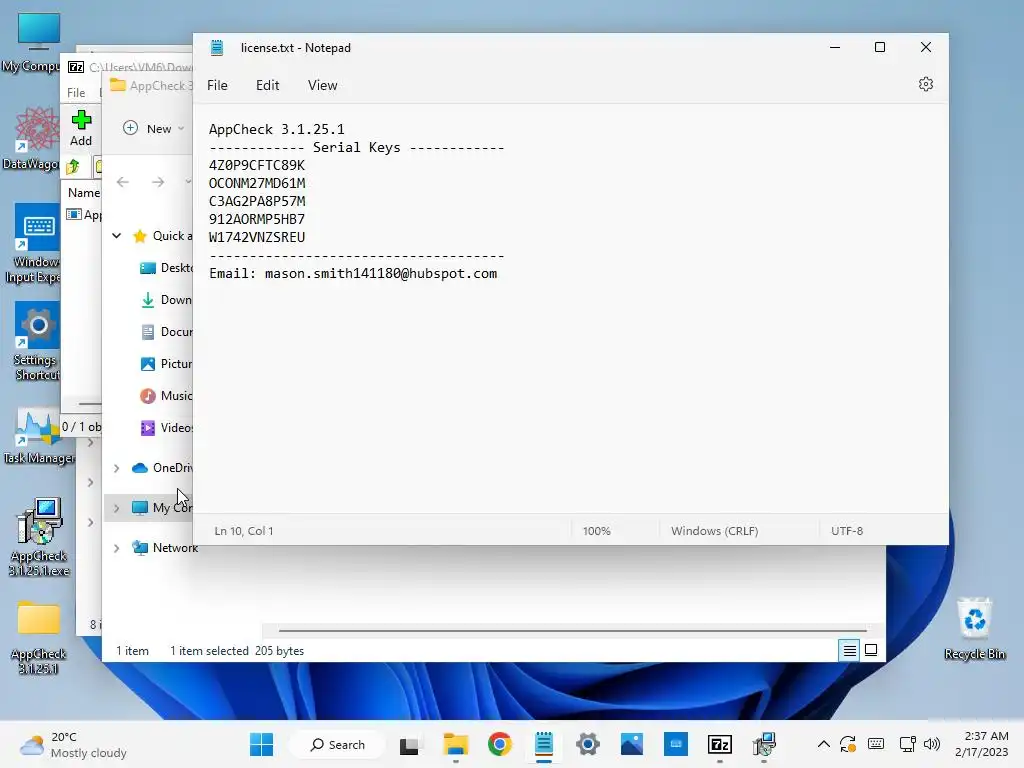The image size is (1024, 768).
Task: Open the Edit menu in Notepad
Action: [267, 86]
